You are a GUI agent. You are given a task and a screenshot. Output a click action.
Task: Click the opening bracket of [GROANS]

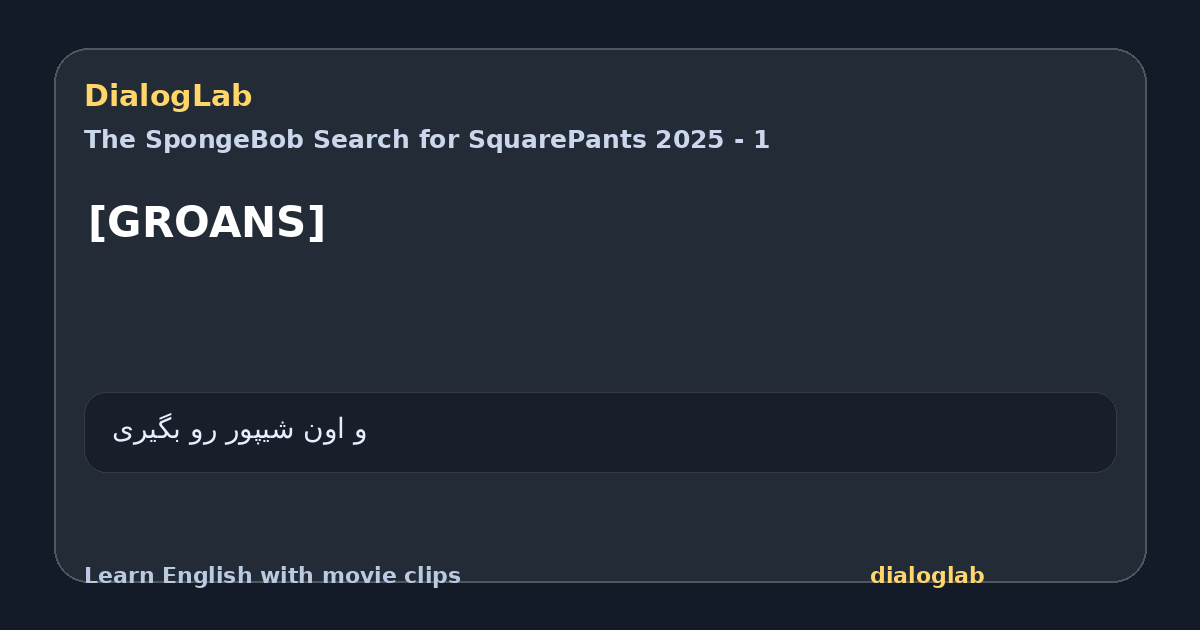(x=96, y=223)
